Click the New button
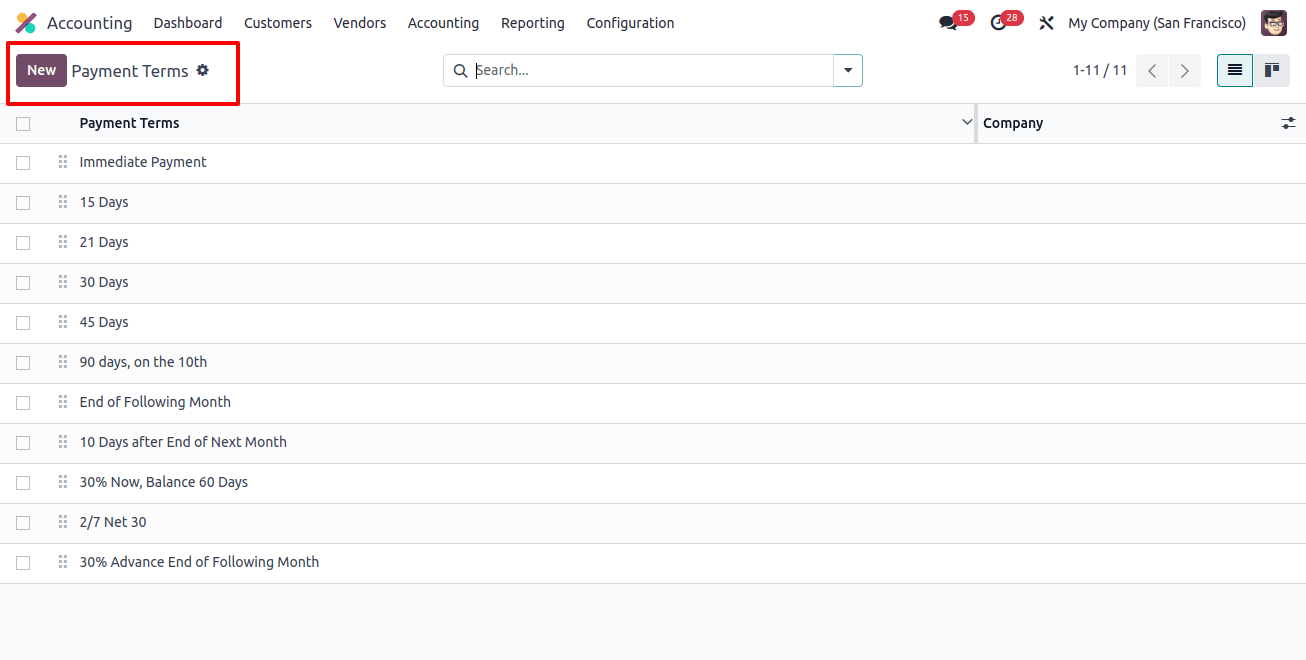This screenshot has width=1306, height=660. 41,70
